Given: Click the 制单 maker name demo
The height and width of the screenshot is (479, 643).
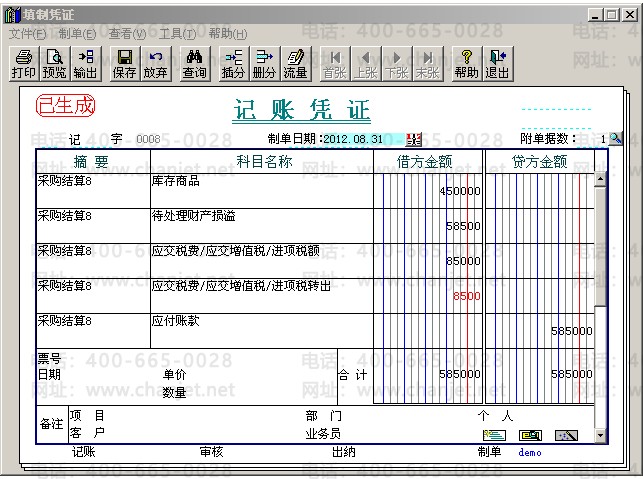Looking at the screenshot, I should click(530, 452).
